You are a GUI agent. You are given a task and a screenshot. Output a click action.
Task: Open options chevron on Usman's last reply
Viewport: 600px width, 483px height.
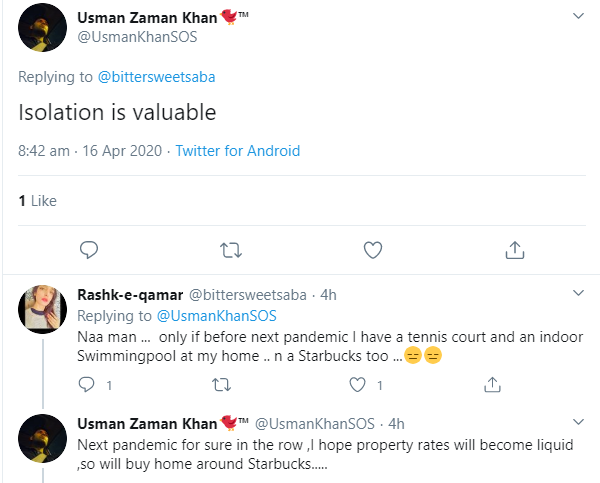click(x=578, y=424)
